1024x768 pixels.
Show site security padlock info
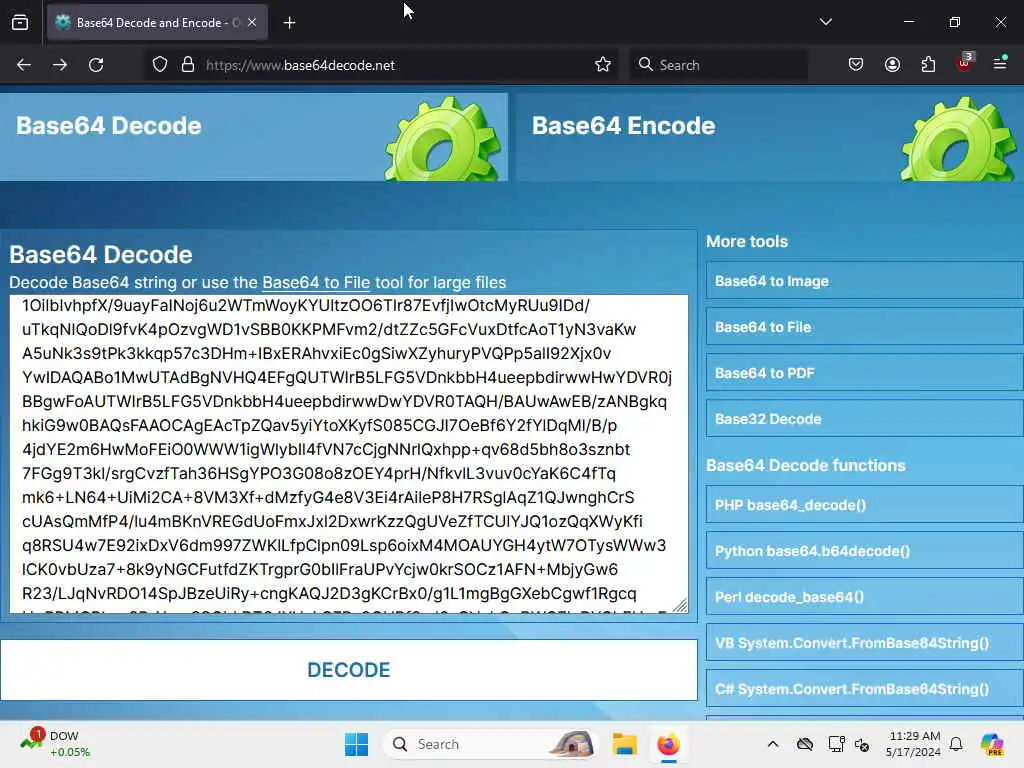188,65
